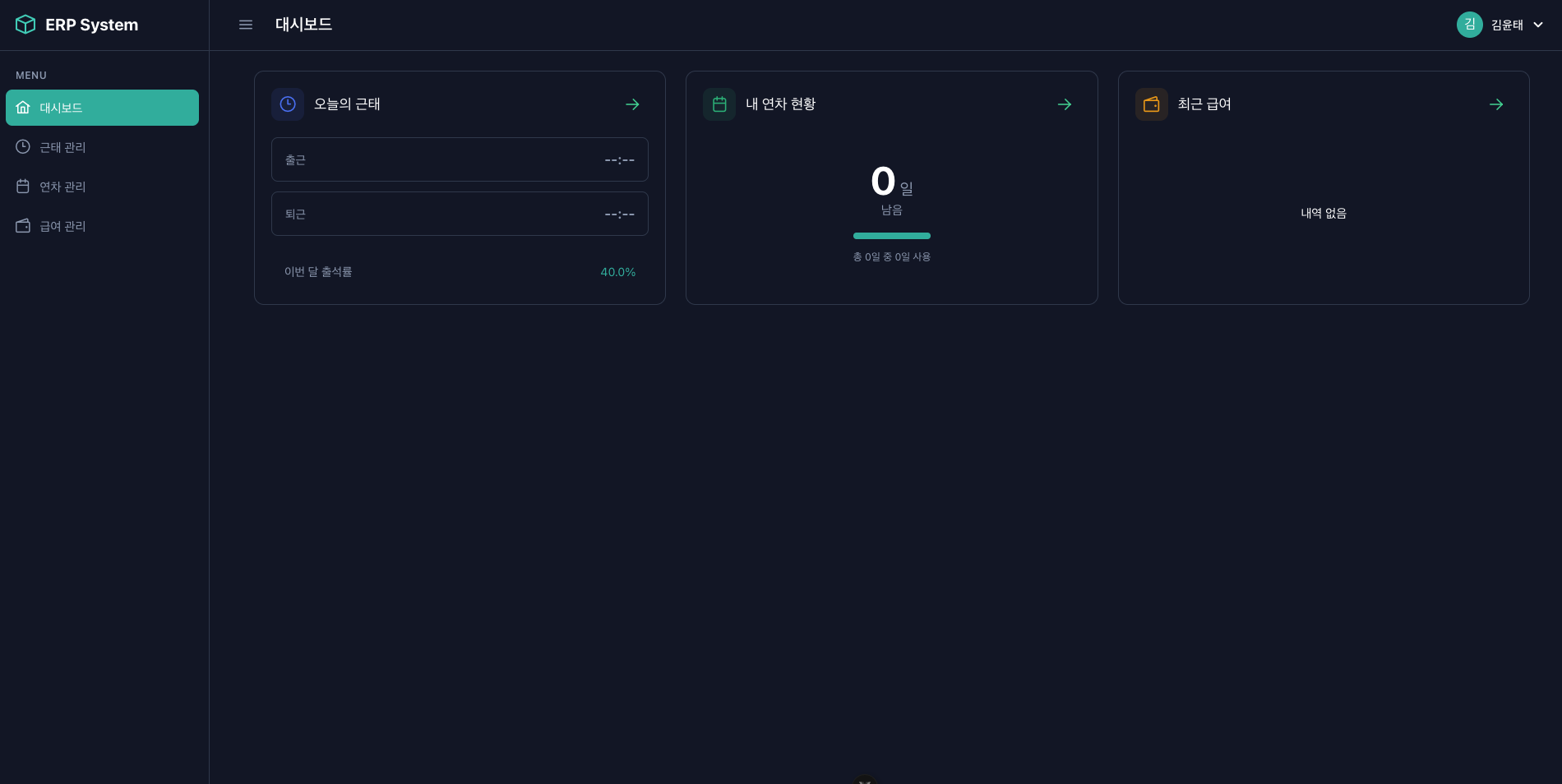Open 오늘의 근태 details via arrow button
Viewport: 1562px width, 784px height.
(632, 104)
